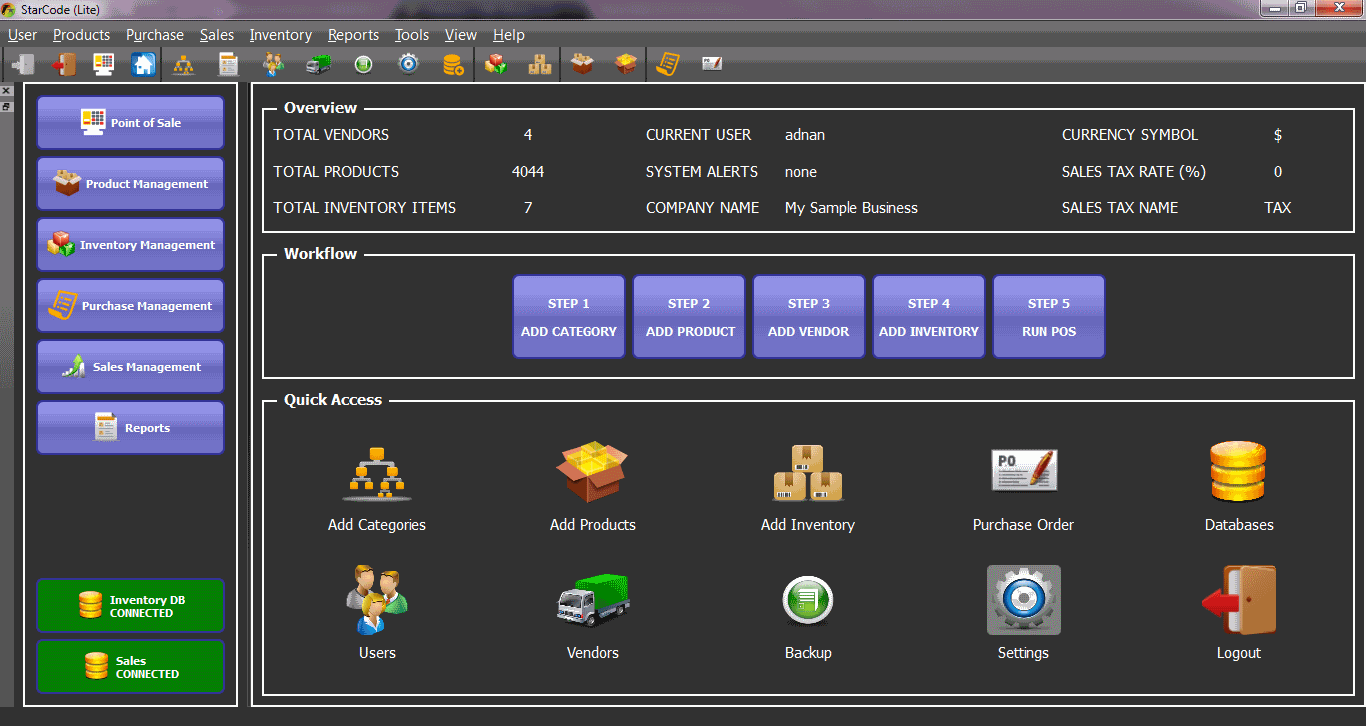1366x726 pixels.
Task: Click the 'CURRENCY SYMBOL' label
Action: point(1130,135)
